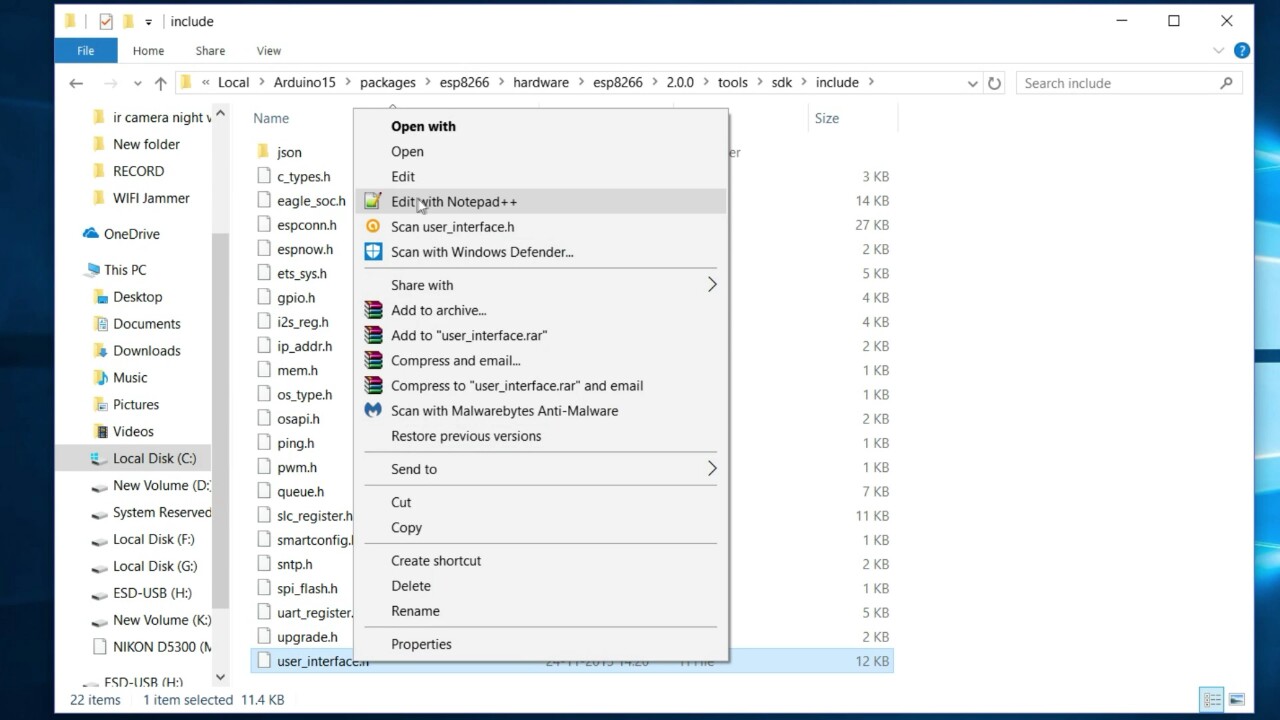Click the file icon next to gpio.h
Screen dimensions: 1280x720
264,297
